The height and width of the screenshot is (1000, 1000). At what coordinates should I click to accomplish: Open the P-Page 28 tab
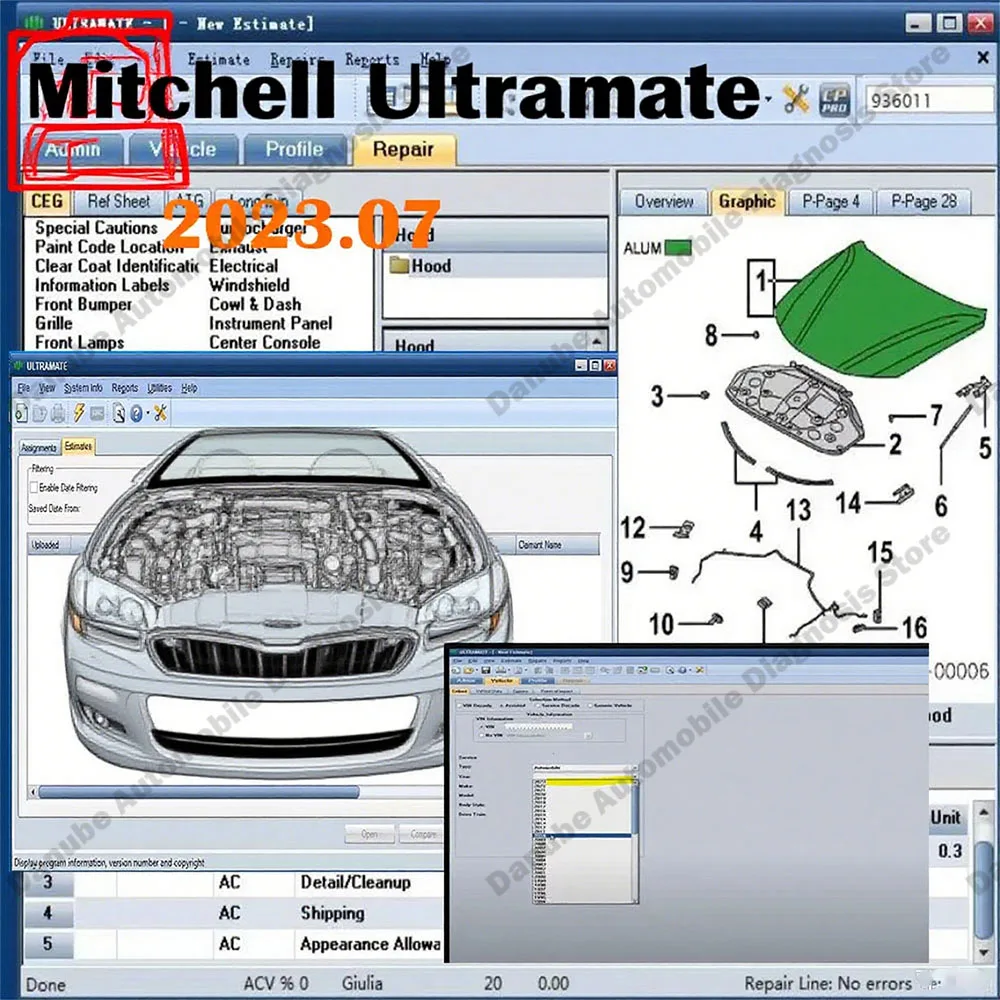pyautogui.click(x=923, y=202)
